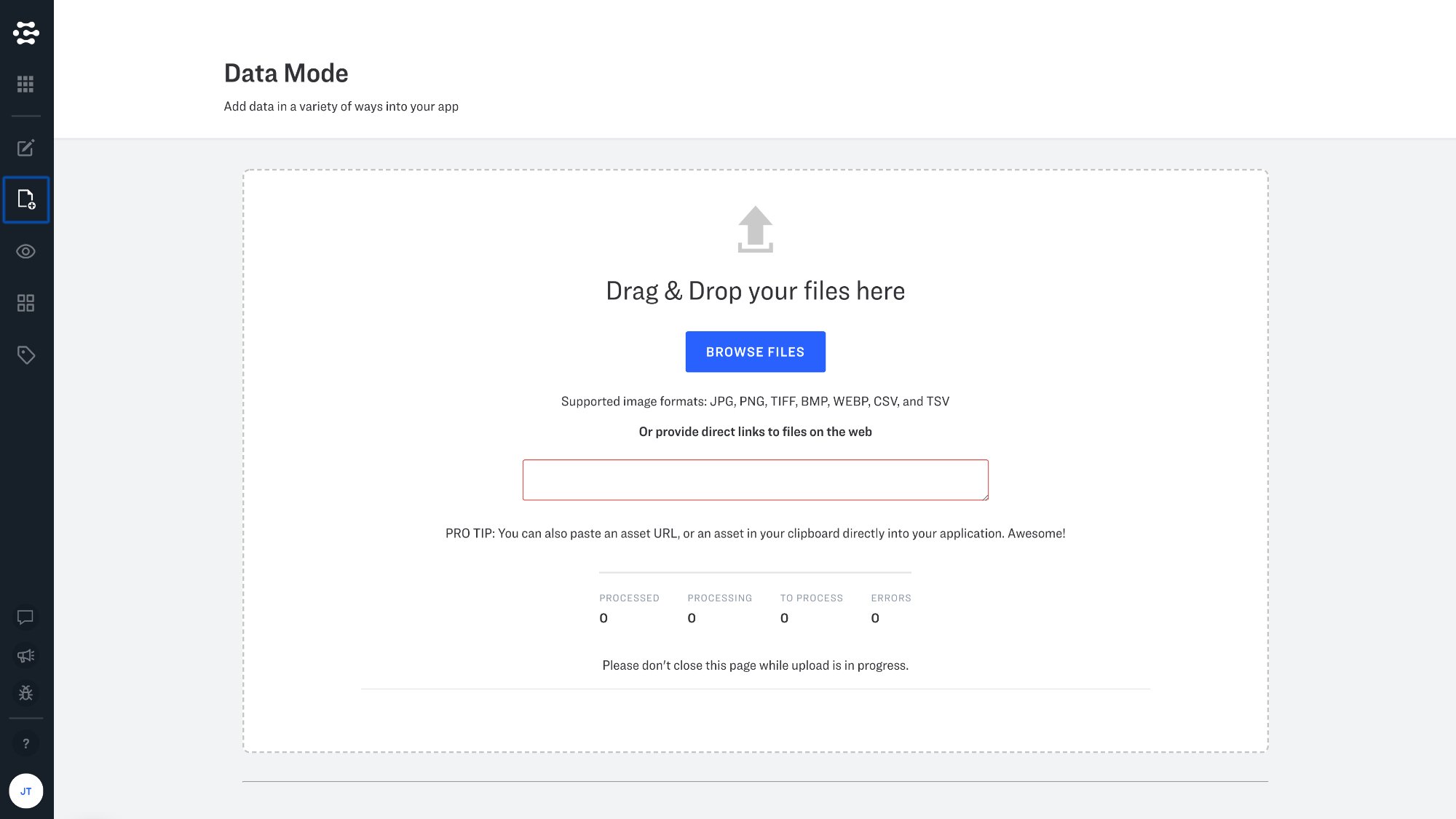Open Explore mode with the eye icon
This screenshot has height=819, width=1456.
coord(26,251)
